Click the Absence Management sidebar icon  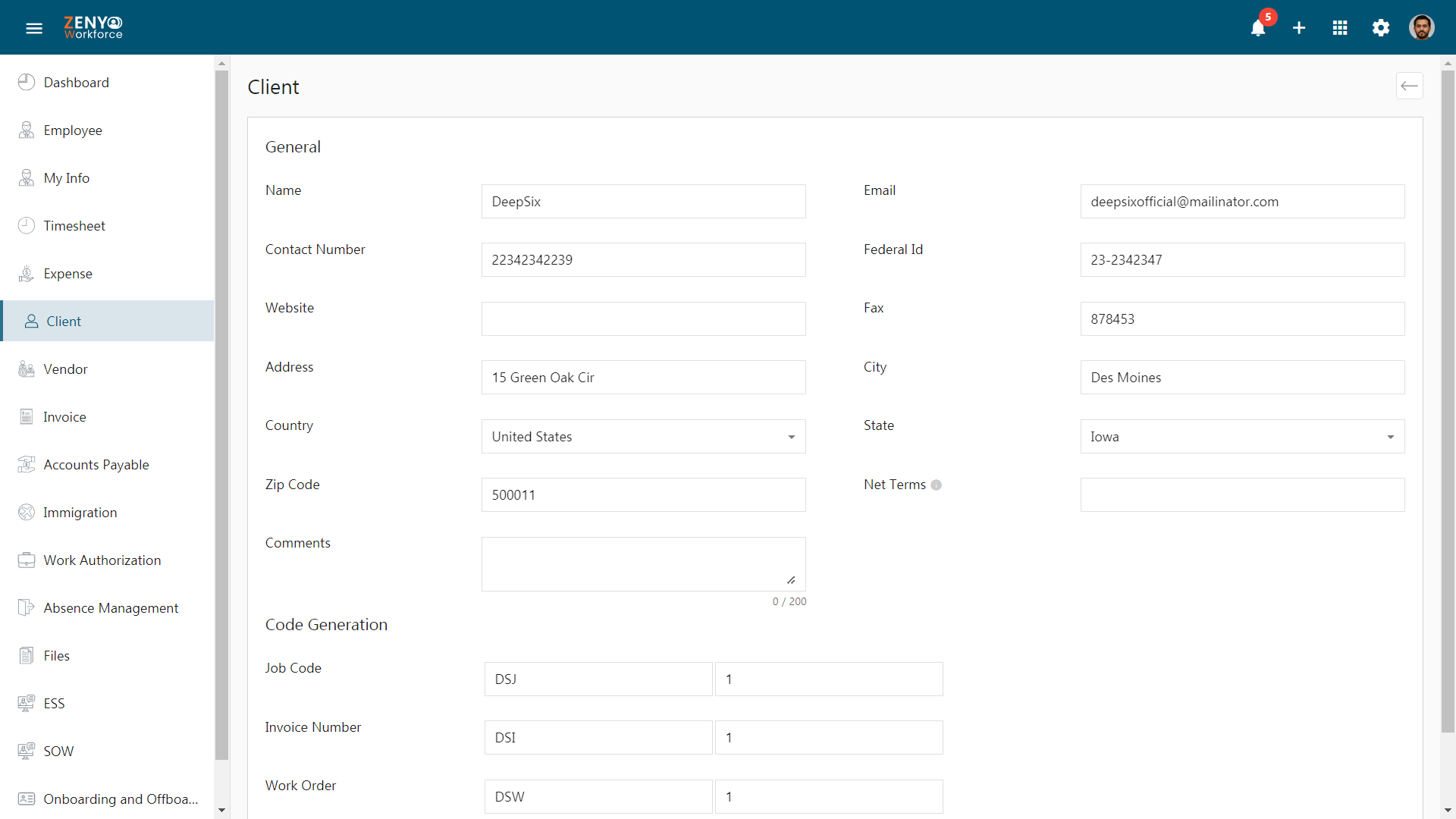click(26, 607)
